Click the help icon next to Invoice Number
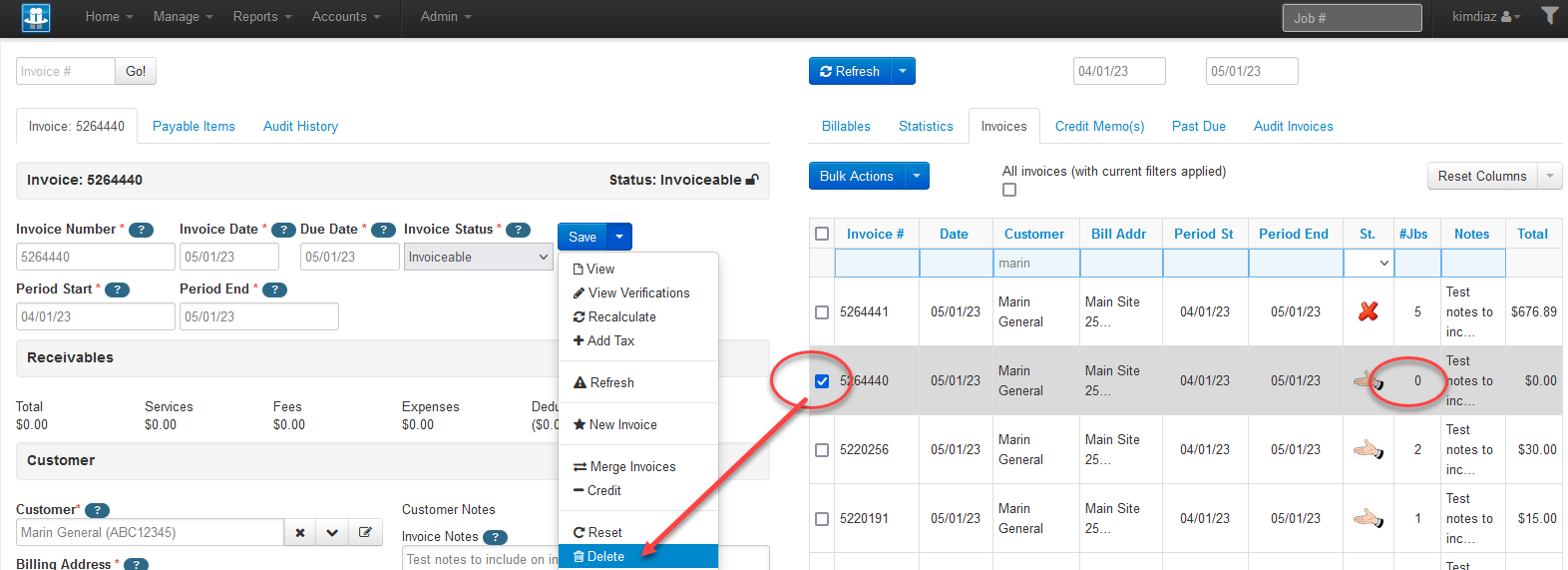1568x570 pixels. click(x=142, y=230)
